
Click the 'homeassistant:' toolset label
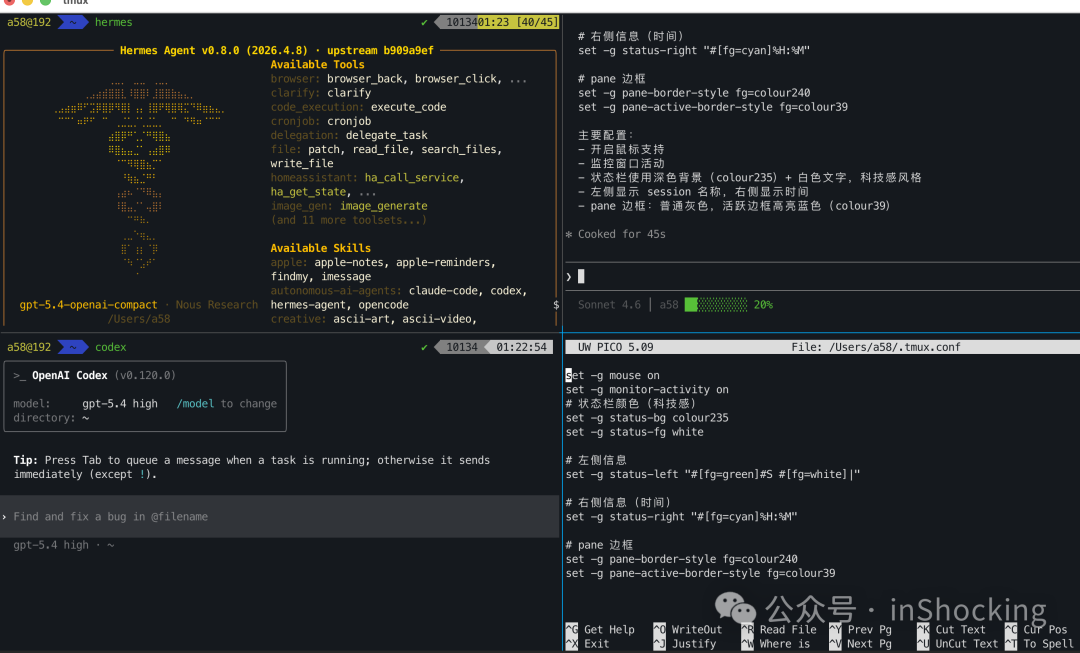(x=314, y=178)
